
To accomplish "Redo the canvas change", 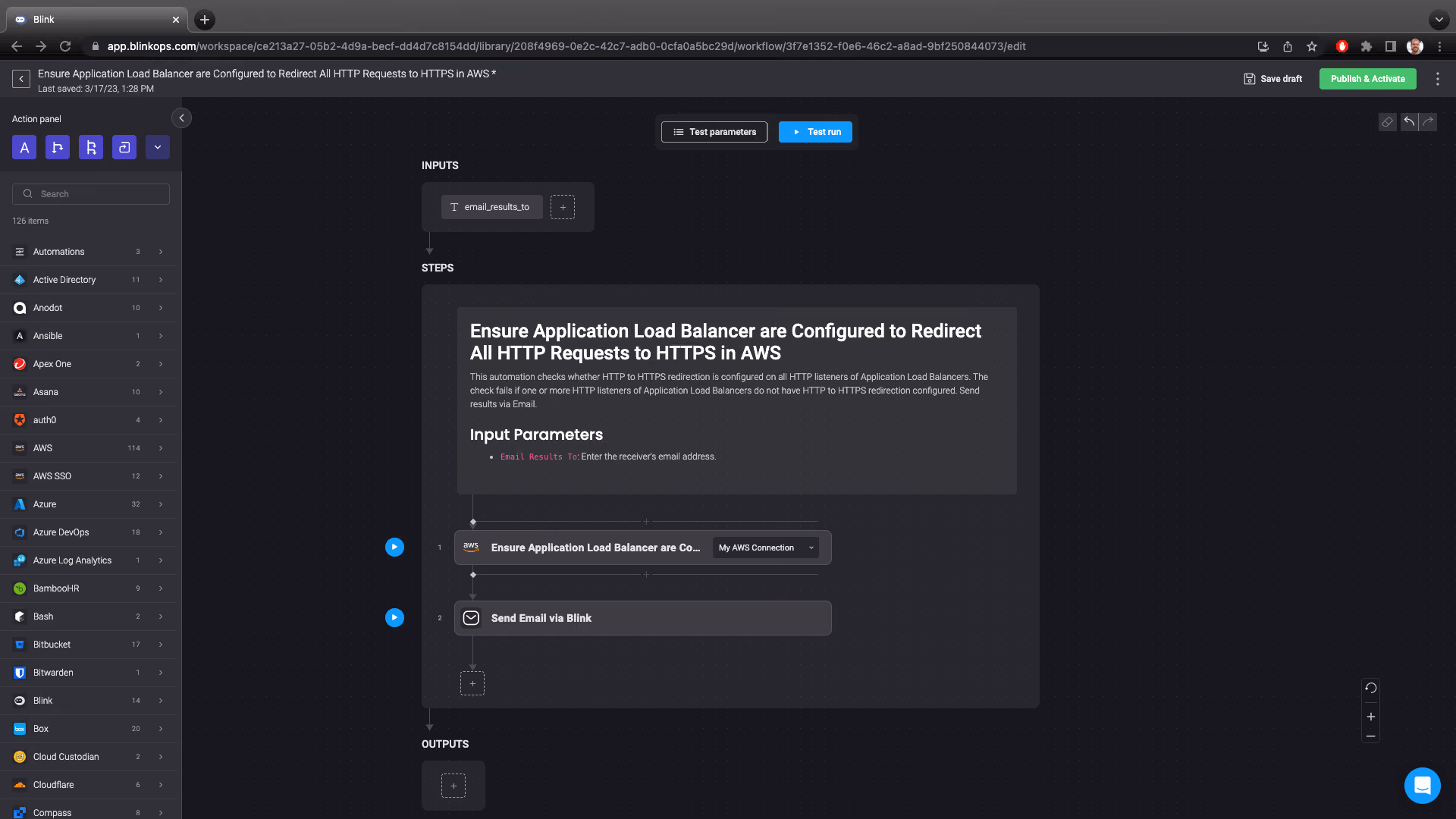I will click(x=1428, y=122).
